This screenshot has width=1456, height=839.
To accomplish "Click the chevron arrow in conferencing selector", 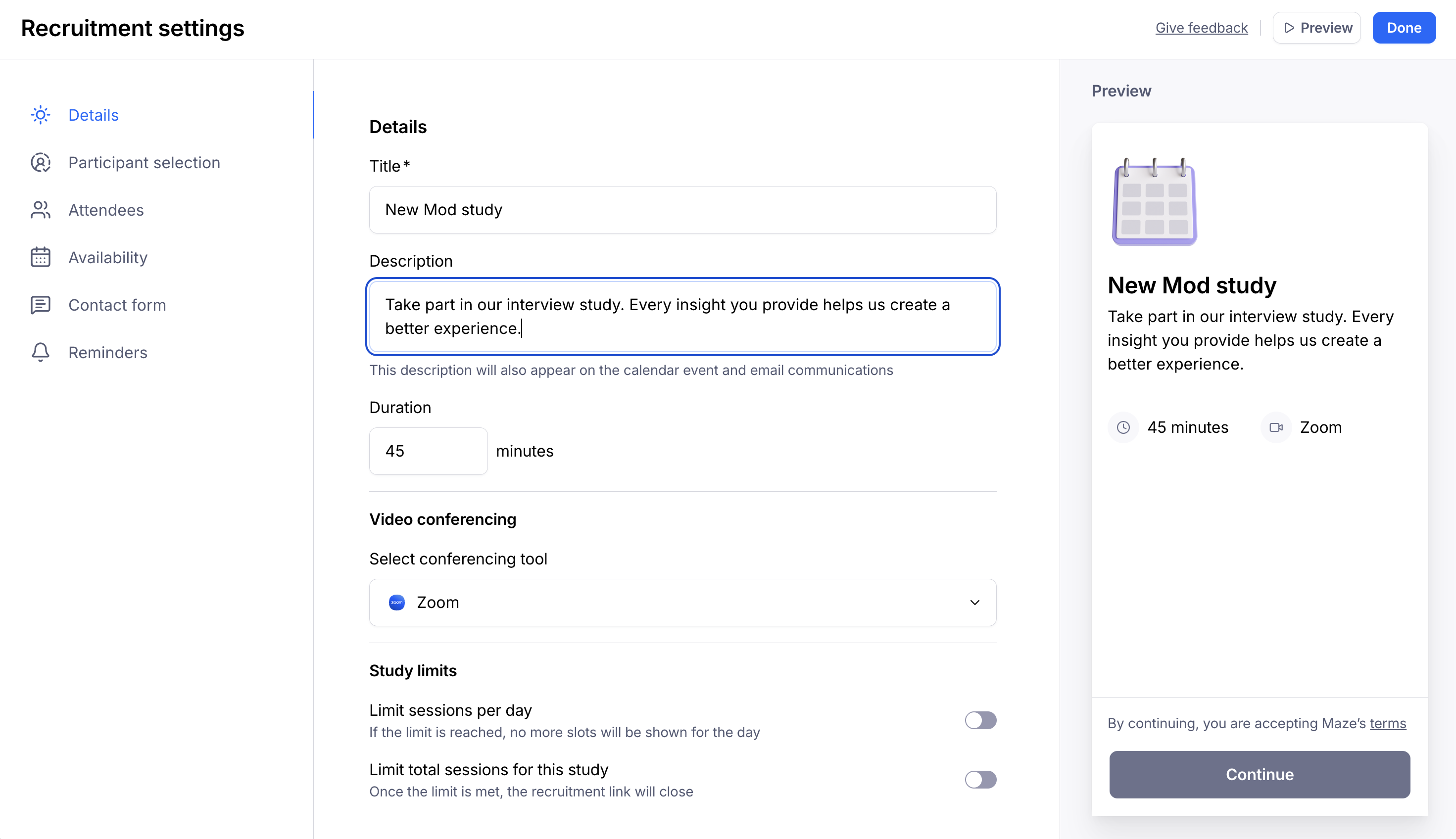I will tap(974, 603).
